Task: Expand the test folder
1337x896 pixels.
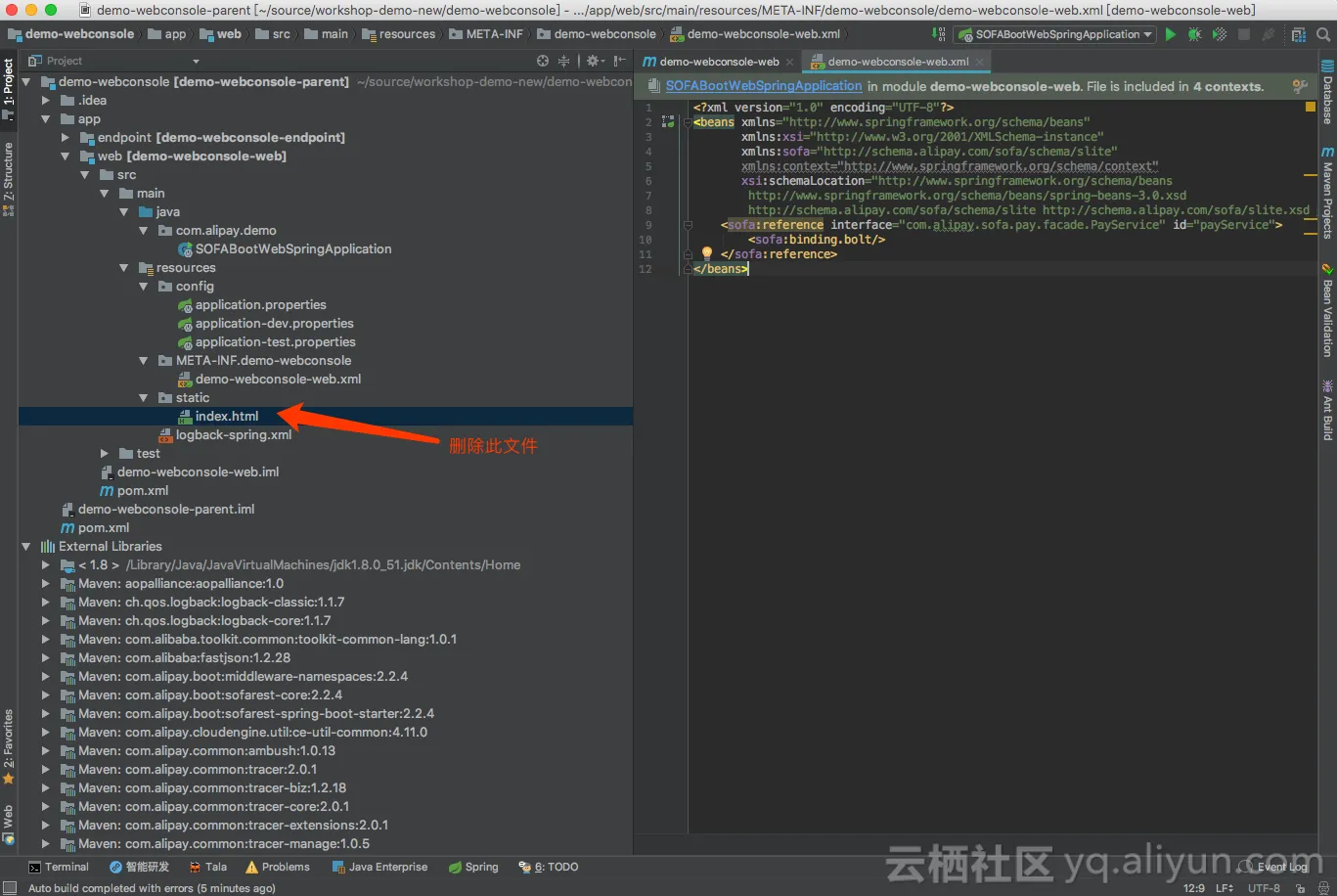Action: (x=105, y=453)
